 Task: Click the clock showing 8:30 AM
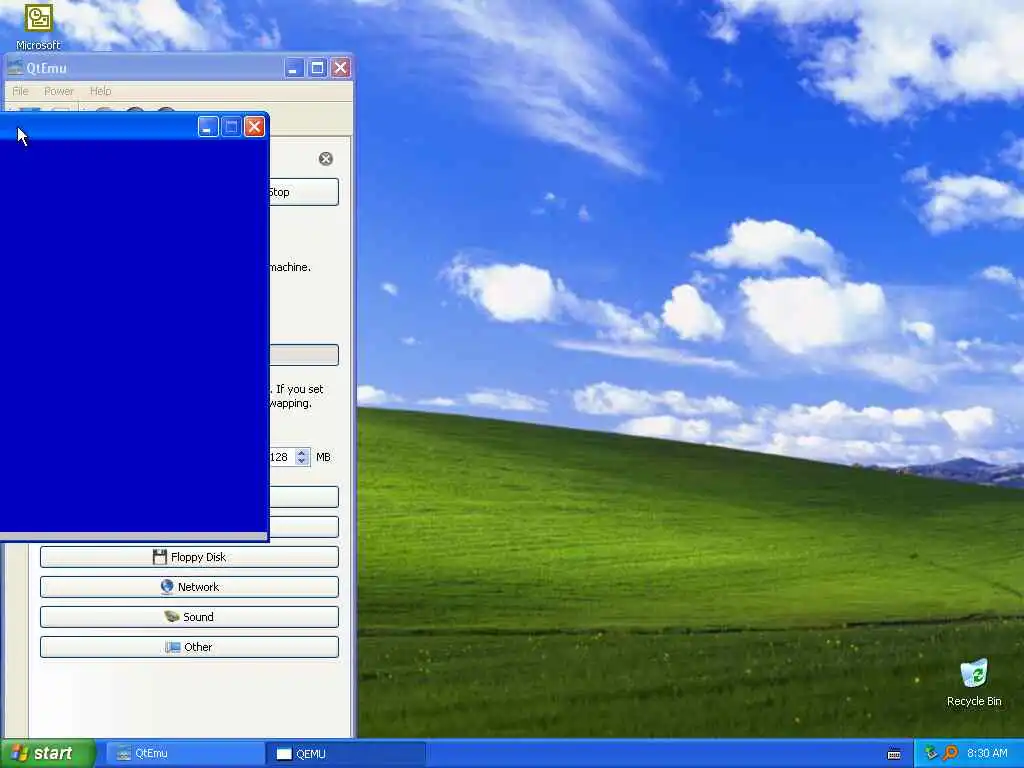coord(987,754)
